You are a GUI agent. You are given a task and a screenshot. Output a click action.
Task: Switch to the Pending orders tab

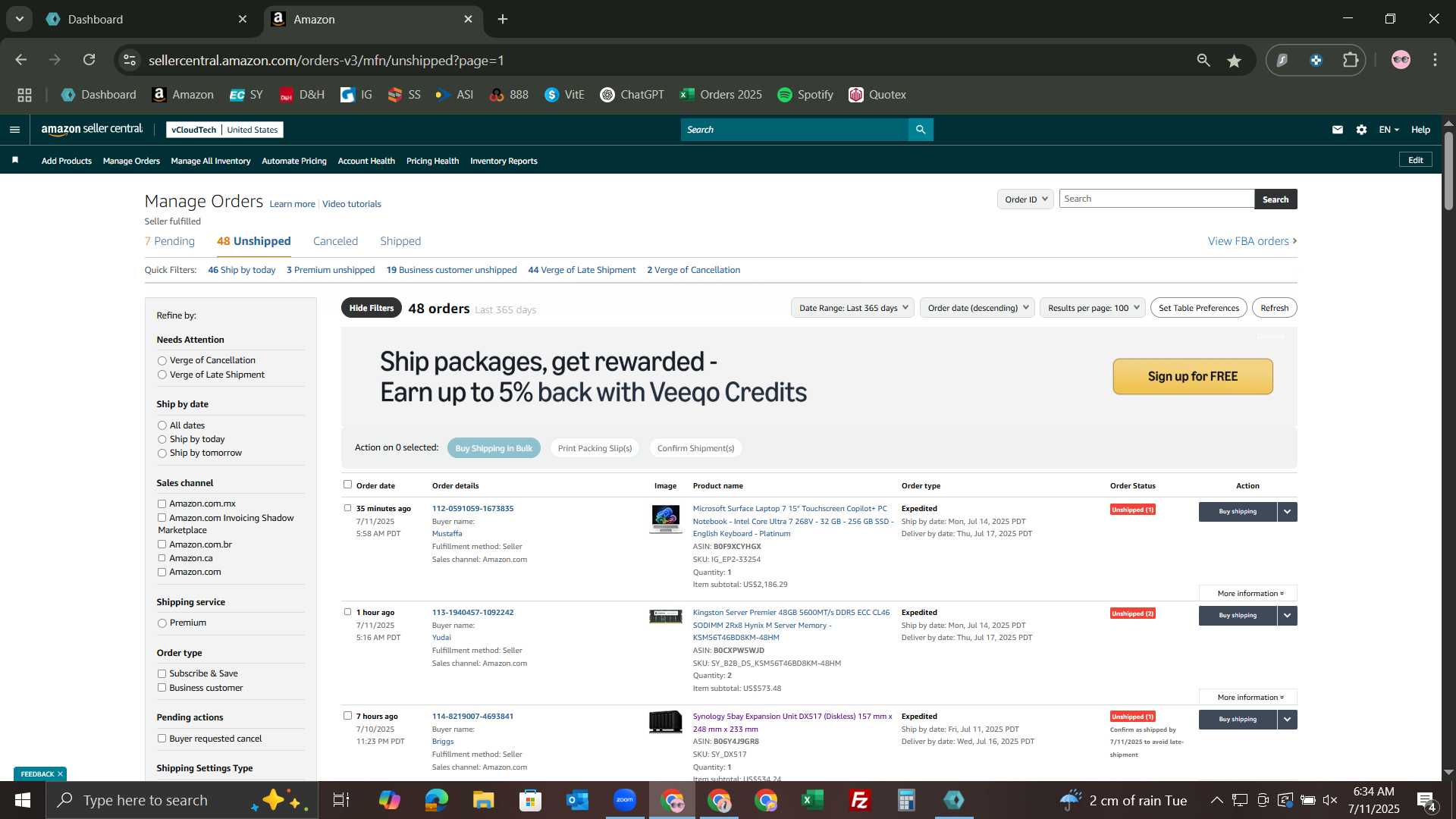tap(170, 241)
